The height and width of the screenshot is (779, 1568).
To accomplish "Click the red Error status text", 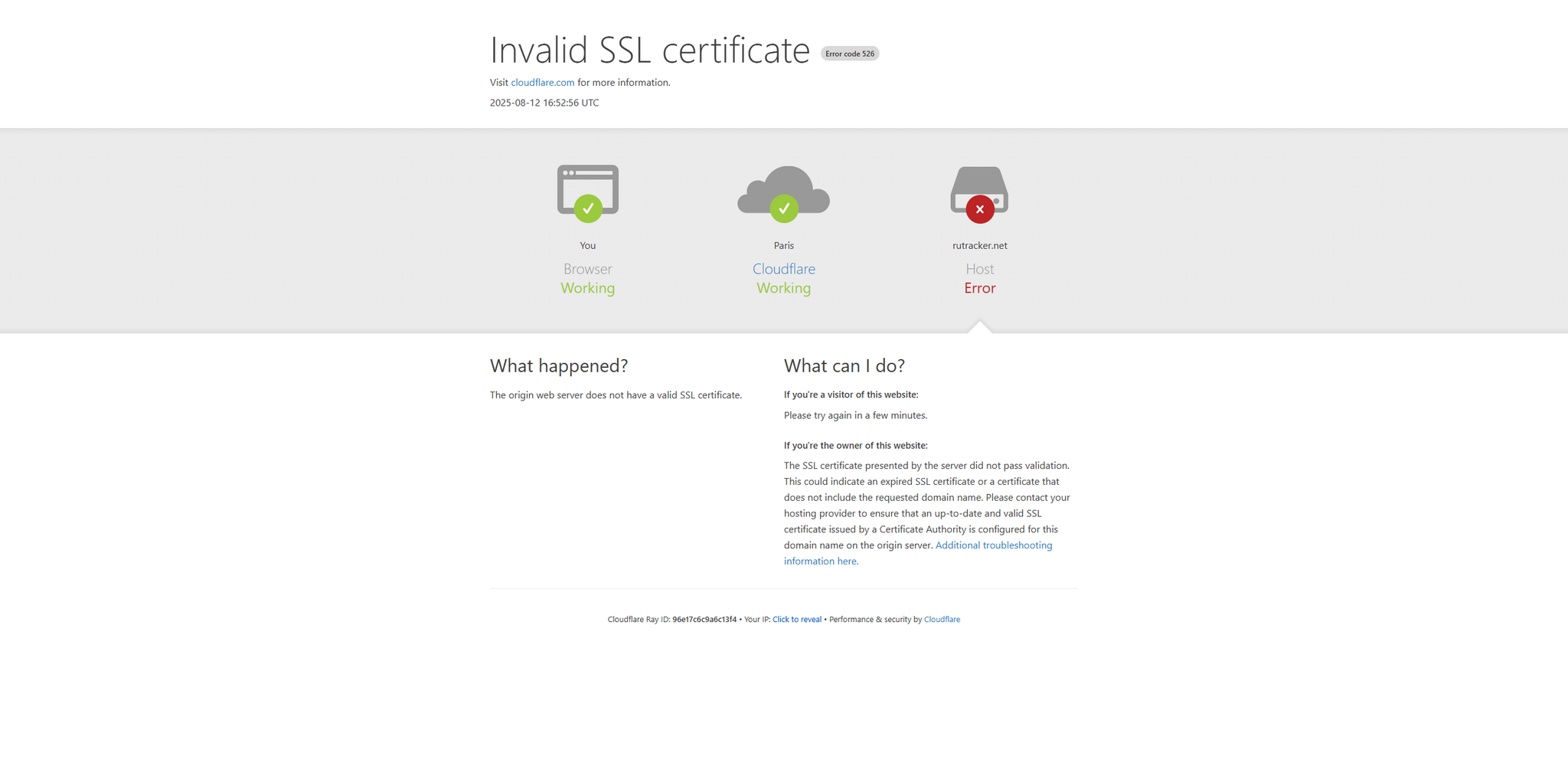I will click(x=979, y=288).
